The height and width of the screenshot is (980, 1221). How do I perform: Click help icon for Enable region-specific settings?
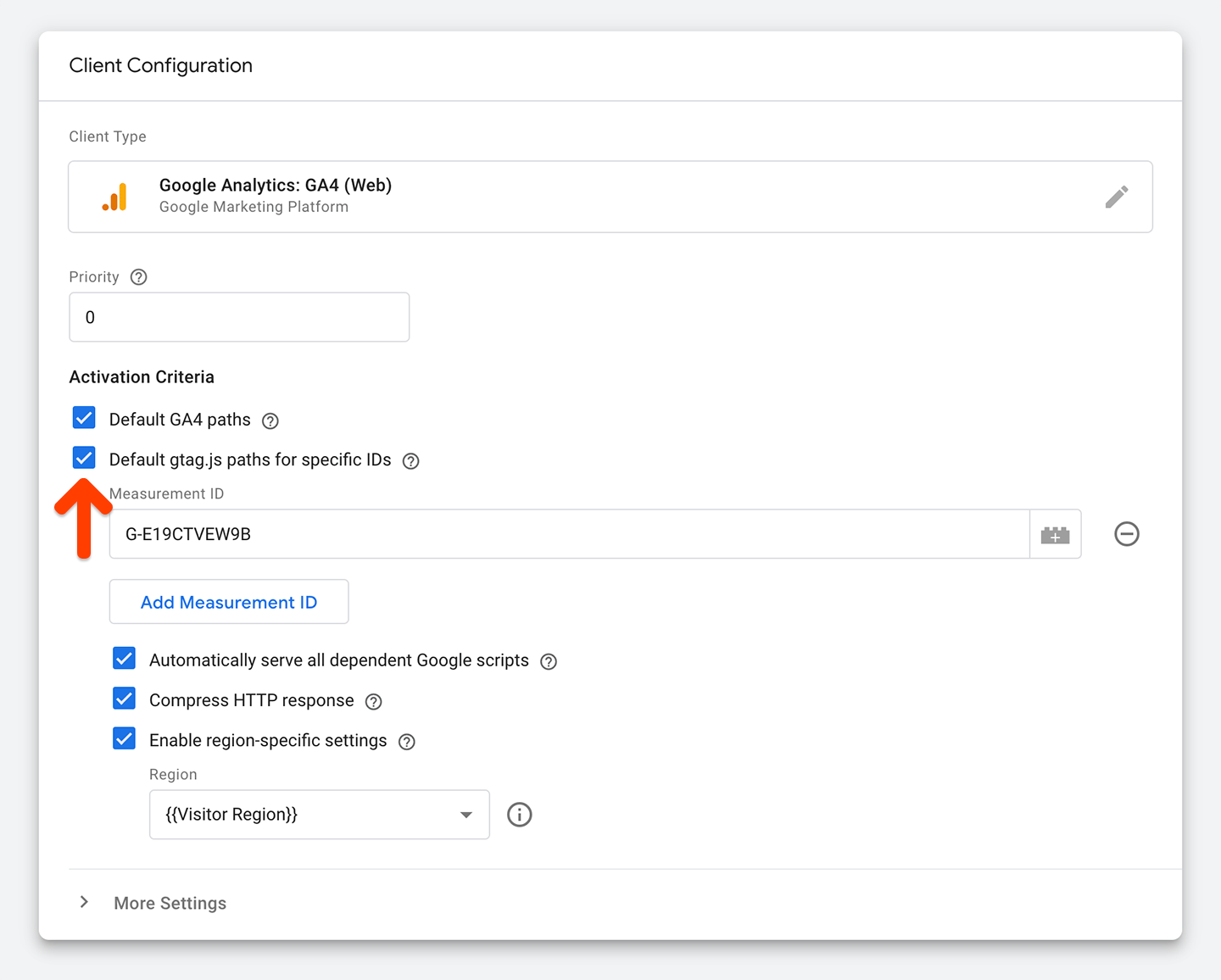(407, 742)
